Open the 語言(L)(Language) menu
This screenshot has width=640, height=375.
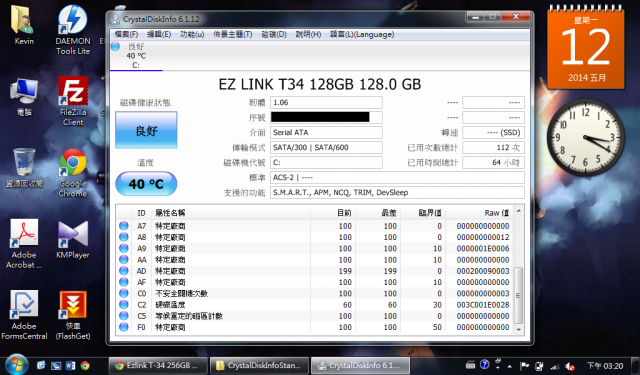[x=362, y=35]
